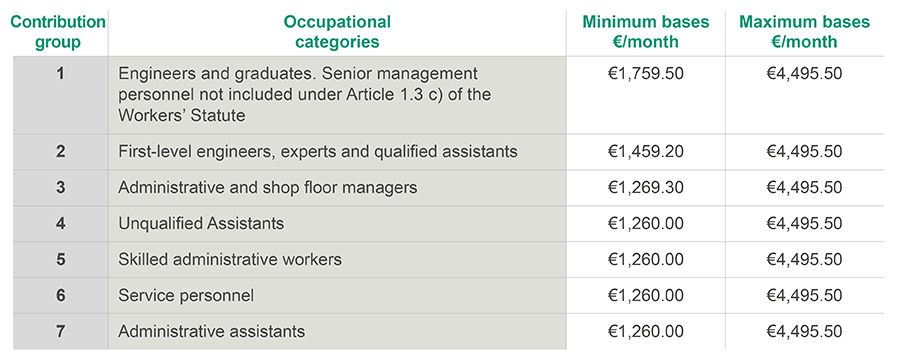This screenshot has height=360, width=900.
Task: Select contribution group 1 cell
Action: click(61, 95)
